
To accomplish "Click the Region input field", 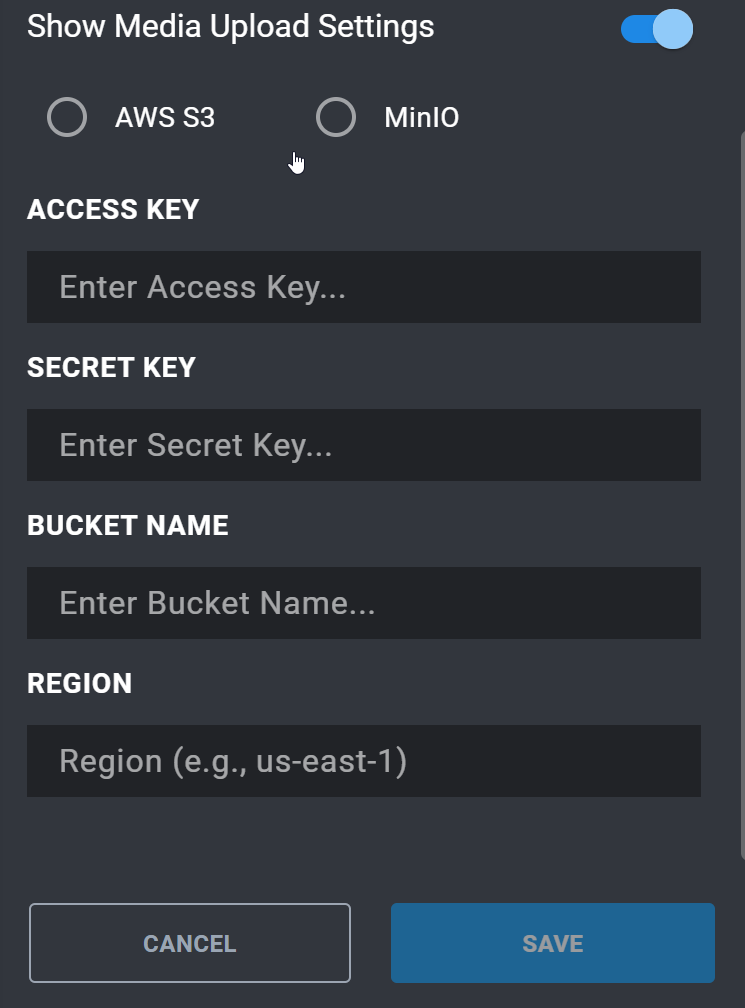I will [x=363, y=761].
